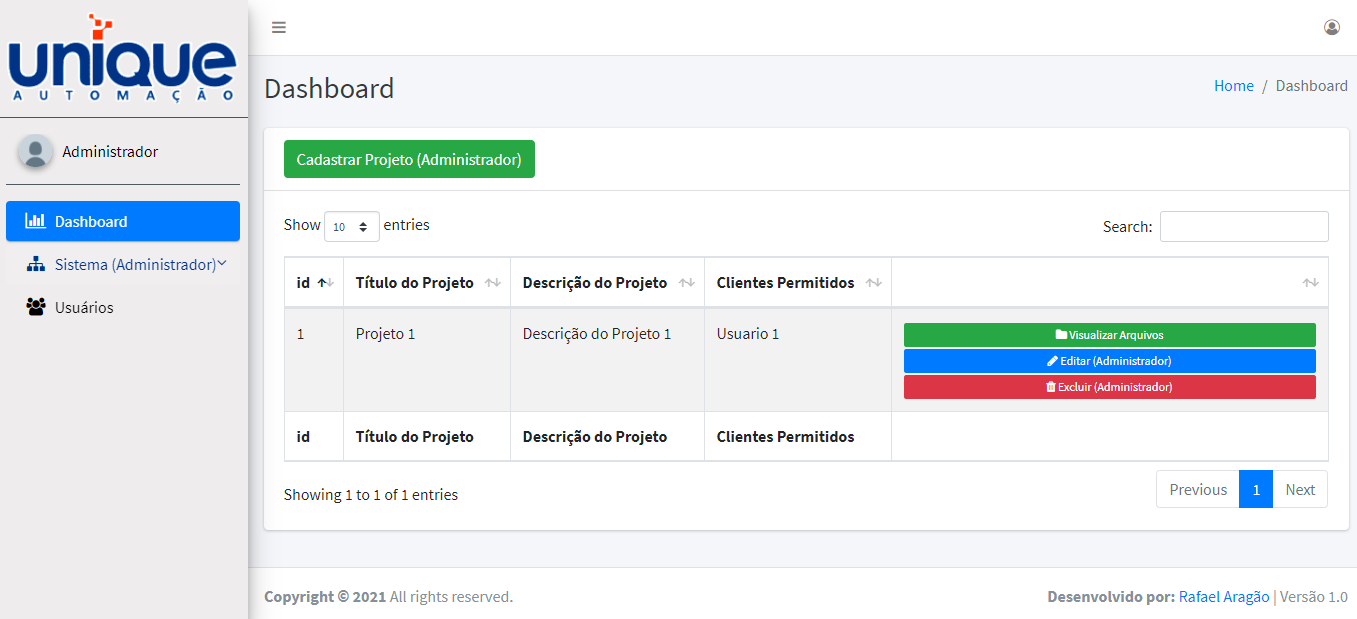Viewport: 1357px width, 619px height.
Task: Click the hamburger menu toggle icon
Action: (279, 28)
